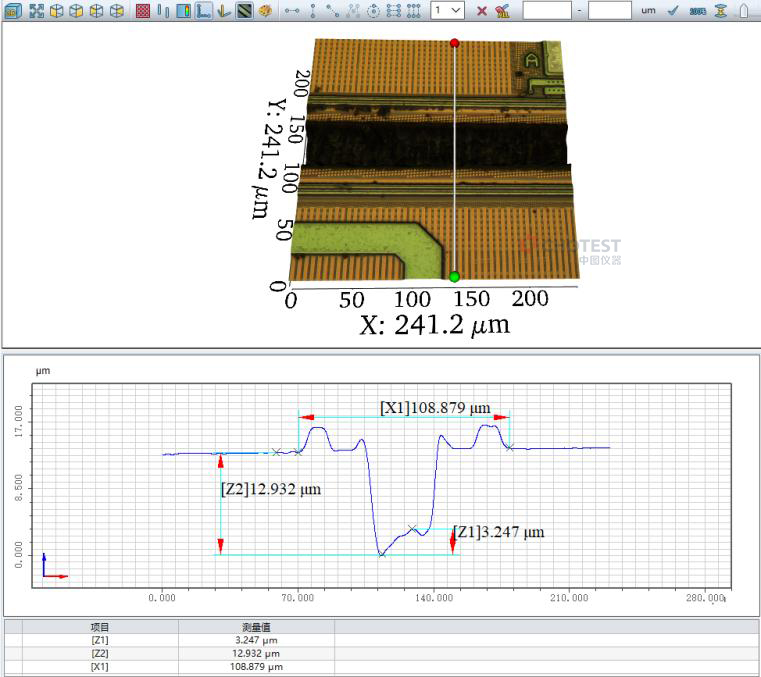Screen dimensions: 761x677
Task: Apply range with the blue checkmark
Action: pos(673,10)
